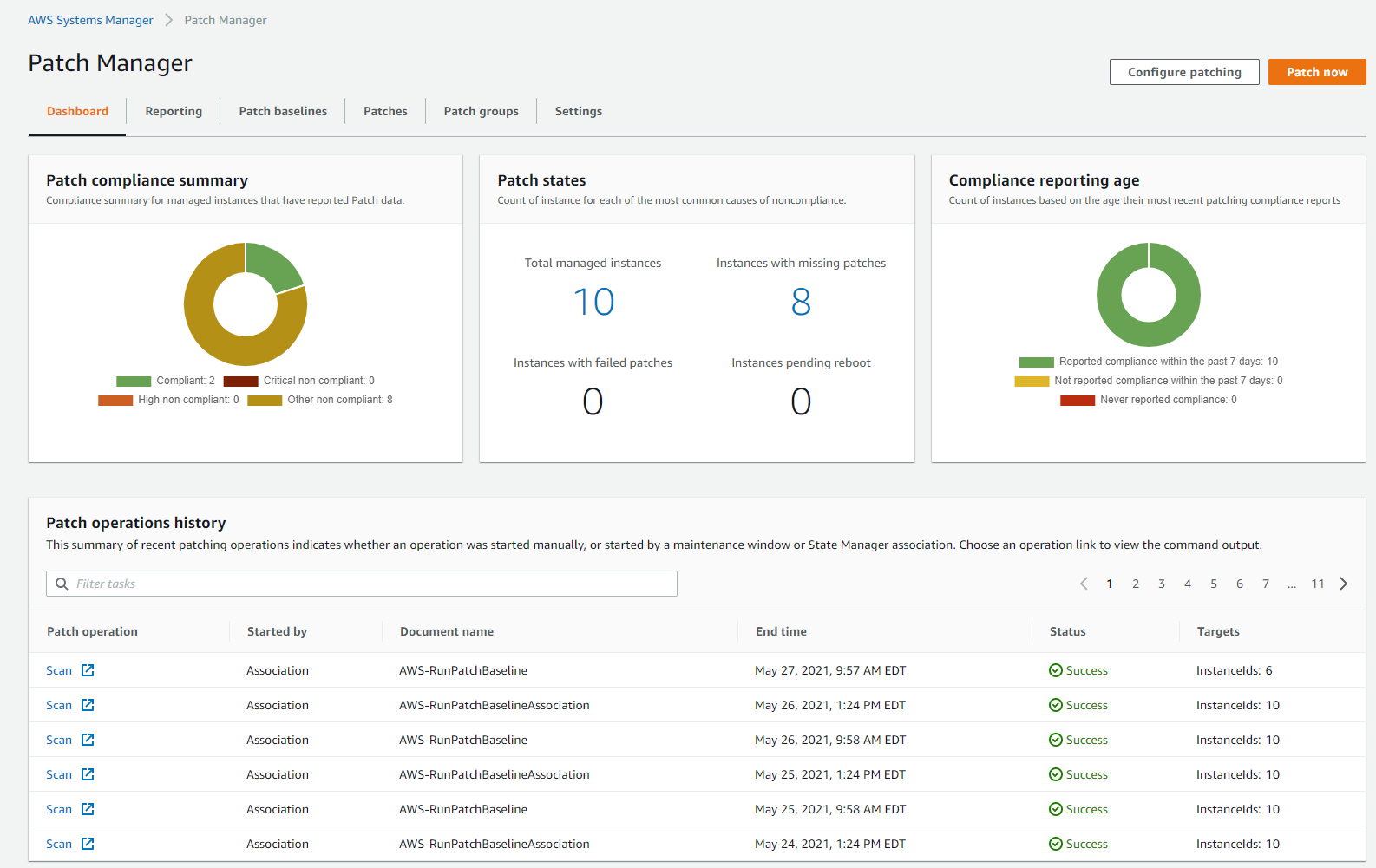Viewport: 1376px width, 868px height.
Task: Click Other non compliant legend swatch
Action: pos(265,400)
